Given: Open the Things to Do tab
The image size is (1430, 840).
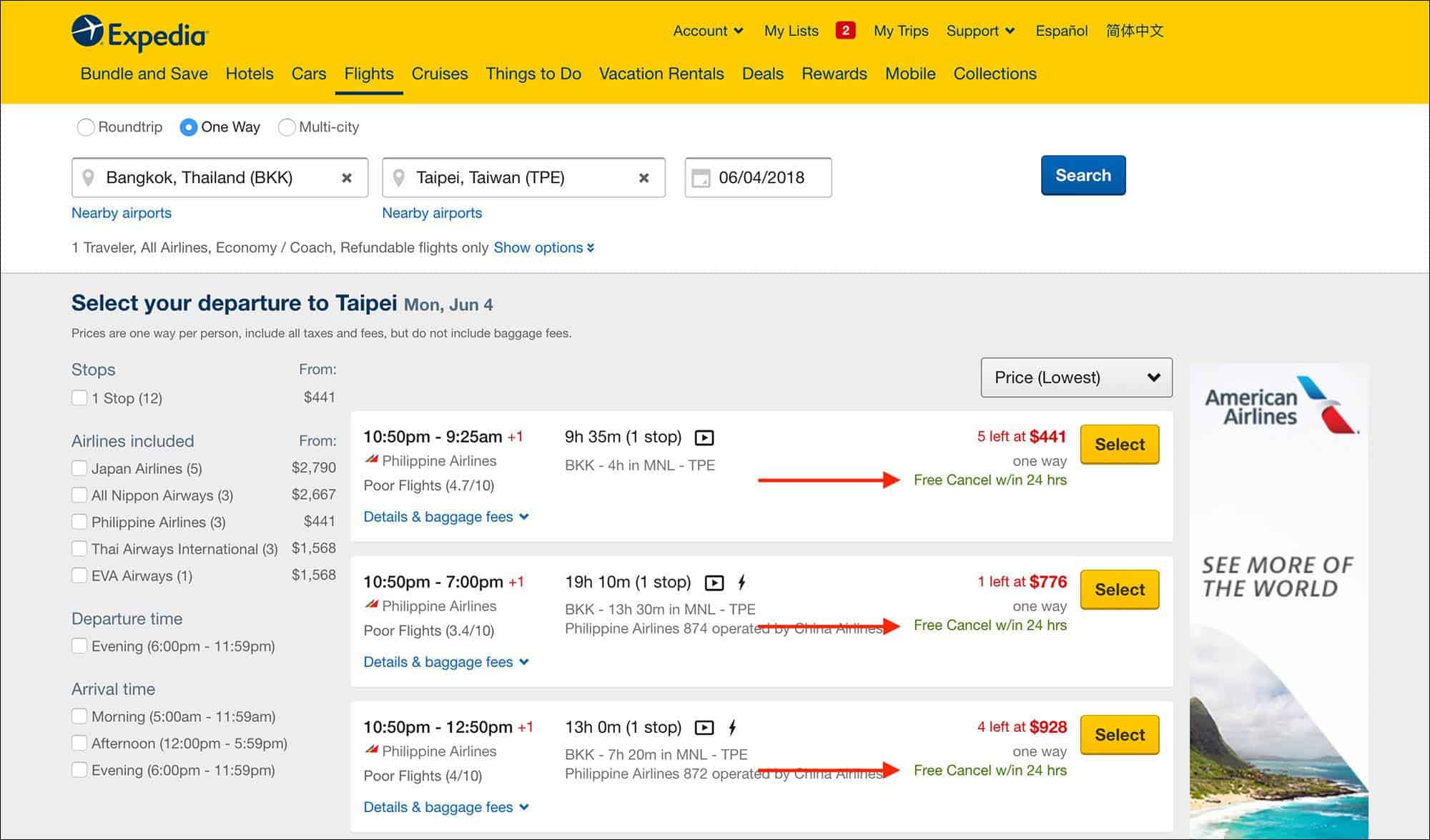Looking at the screenshot, I should (533, 74).
